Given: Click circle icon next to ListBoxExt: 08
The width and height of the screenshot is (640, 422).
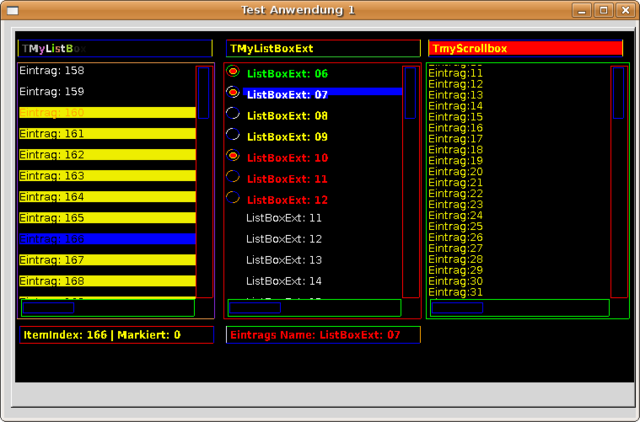Looking at the screenshot, I should (x=233, y=114).
